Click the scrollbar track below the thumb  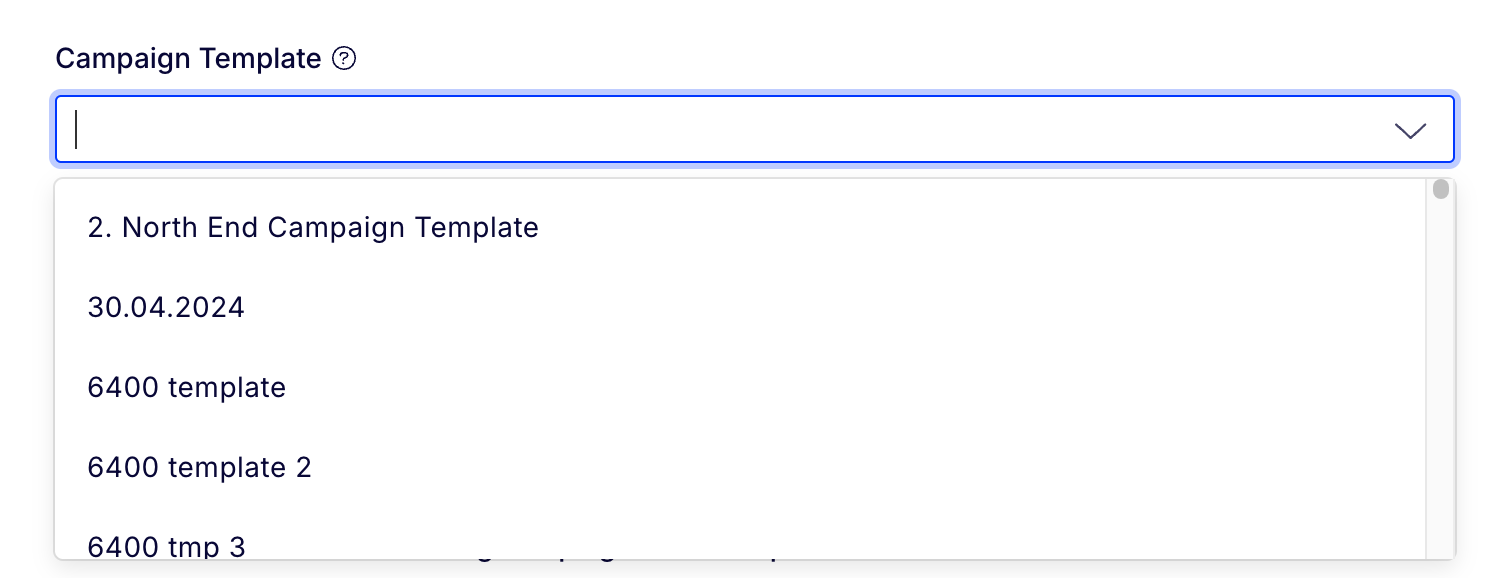coord(1441,380)
